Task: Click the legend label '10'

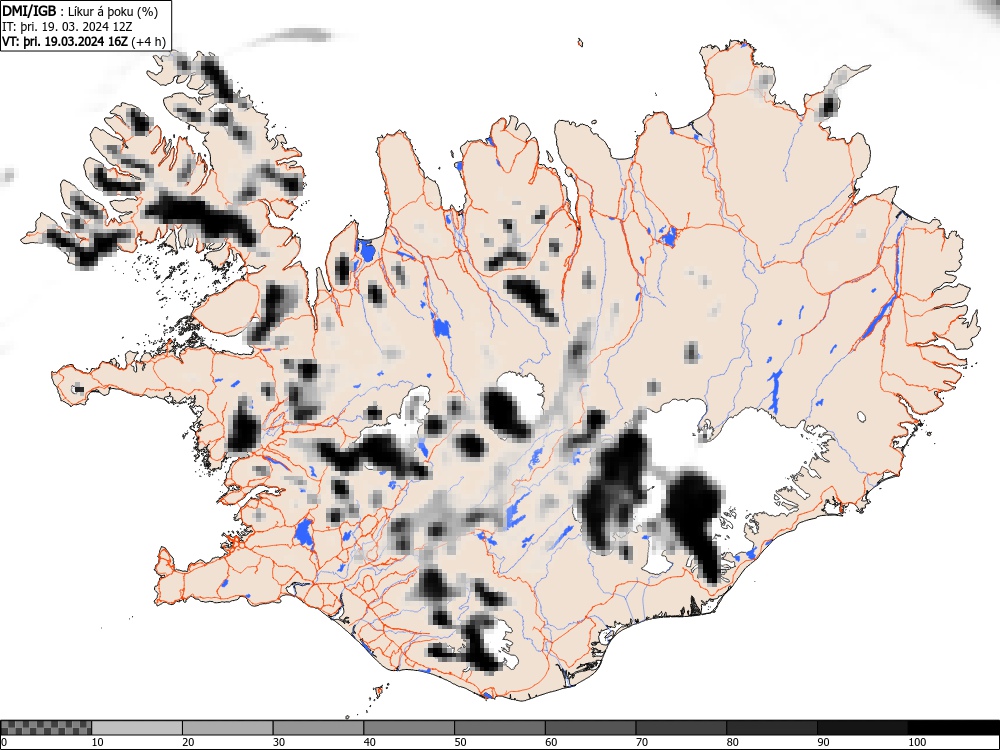Action: point(98,742)
